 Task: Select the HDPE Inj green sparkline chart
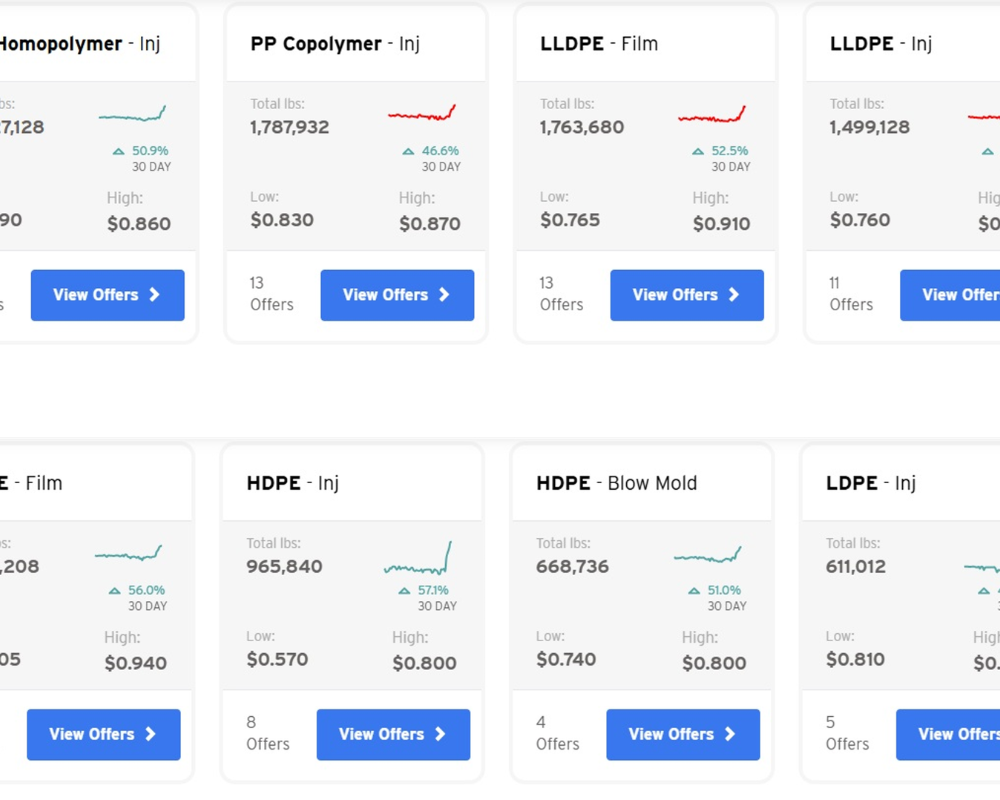click(418, 560)
